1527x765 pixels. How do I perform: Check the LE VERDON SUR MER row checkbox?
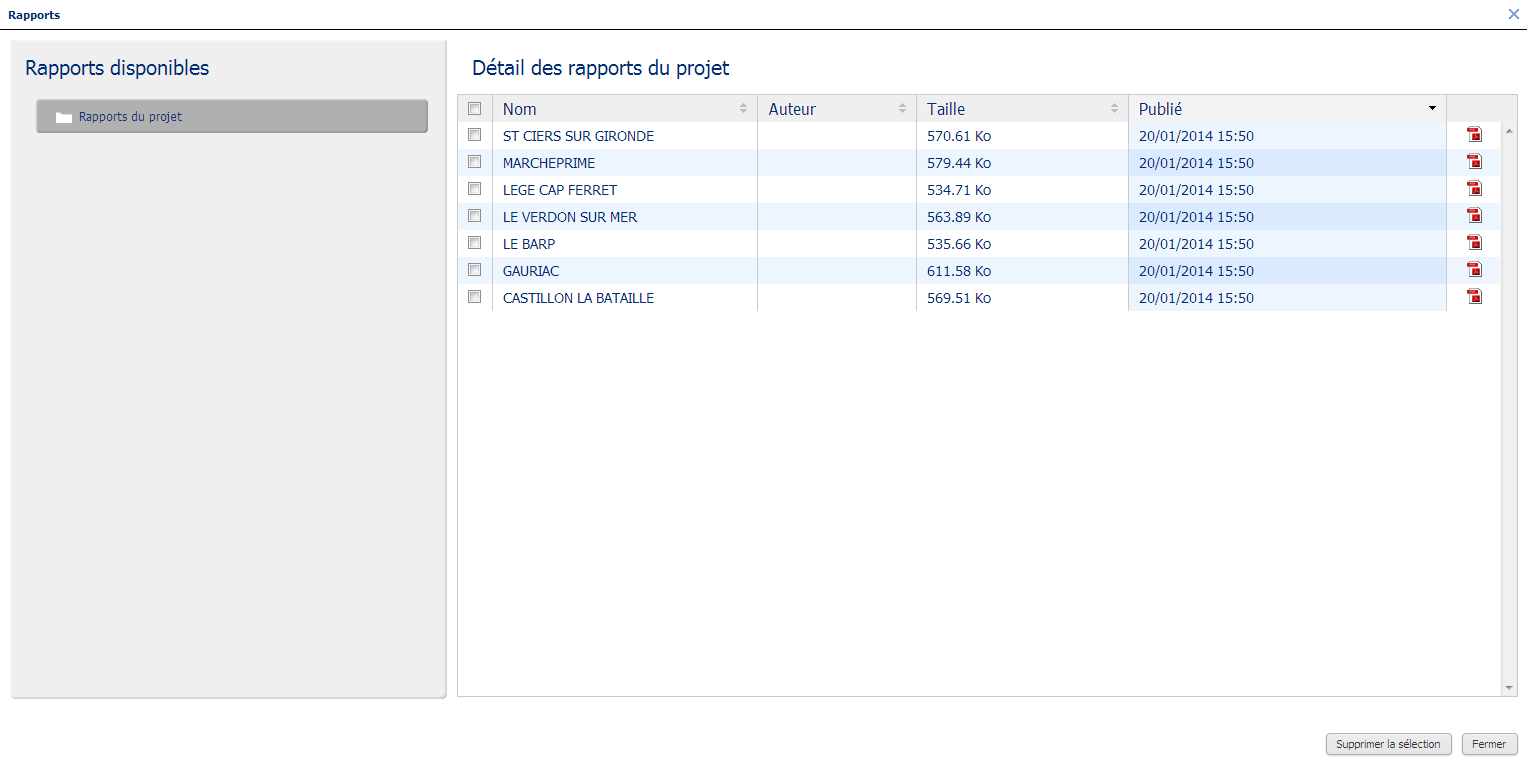tap(475, 215)
